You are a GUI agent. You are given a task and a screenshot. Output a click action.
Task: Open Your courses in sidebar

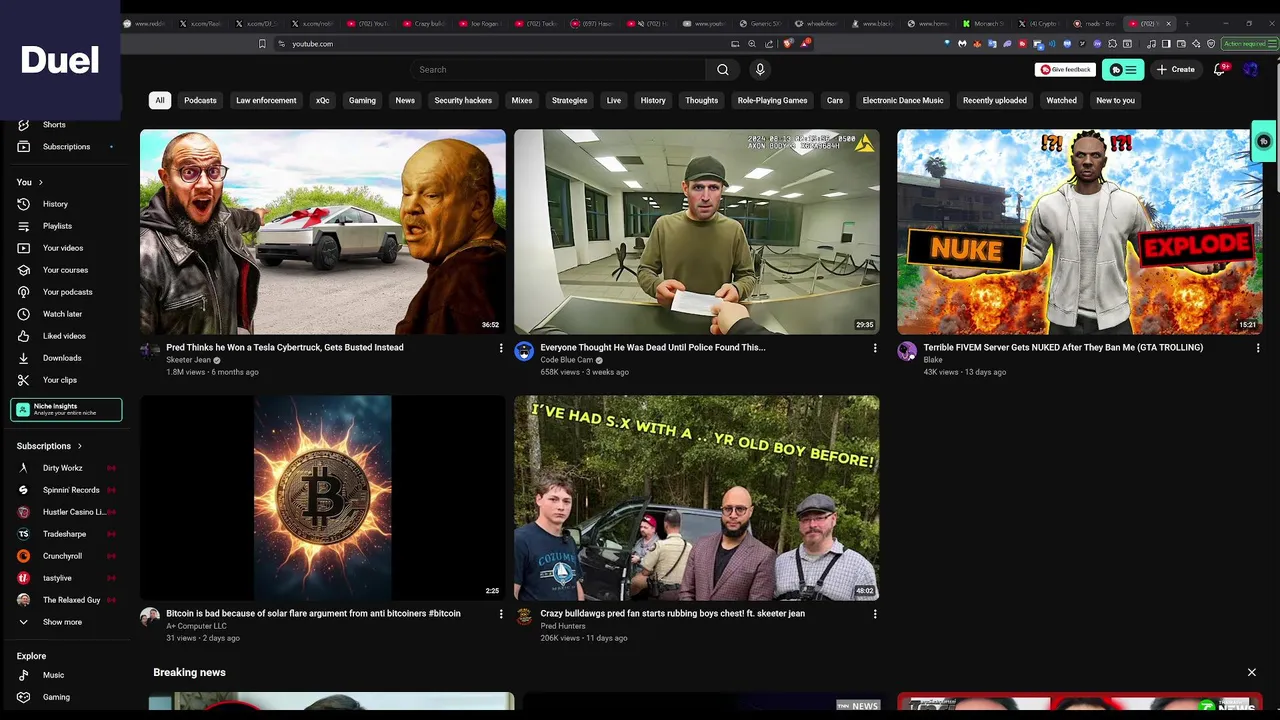point(66,270)
